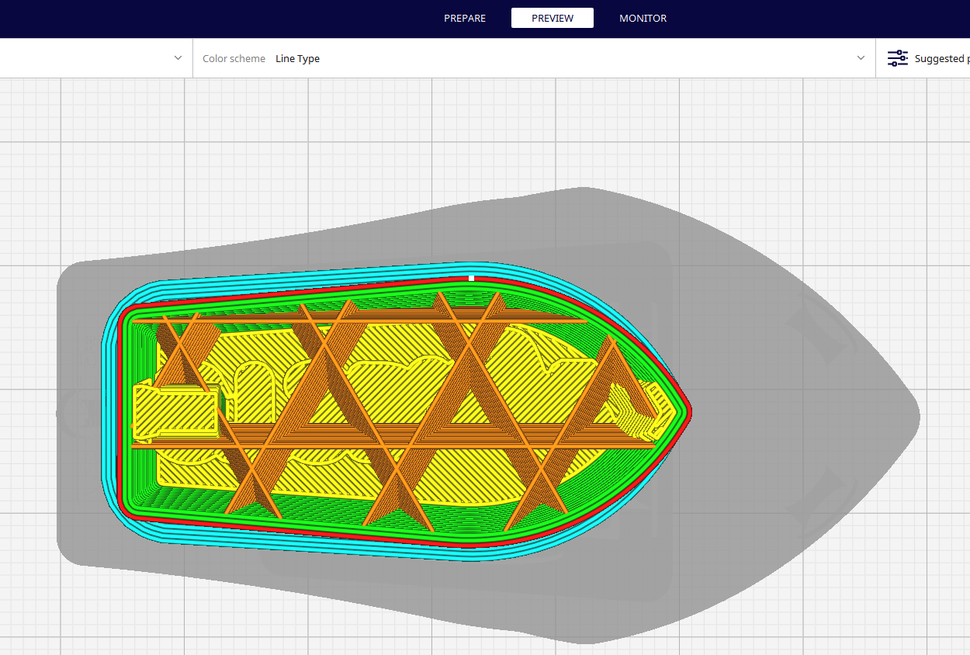Expand the empty dropdown at the top left
This screenshot has height=655, width=970.
178,57
